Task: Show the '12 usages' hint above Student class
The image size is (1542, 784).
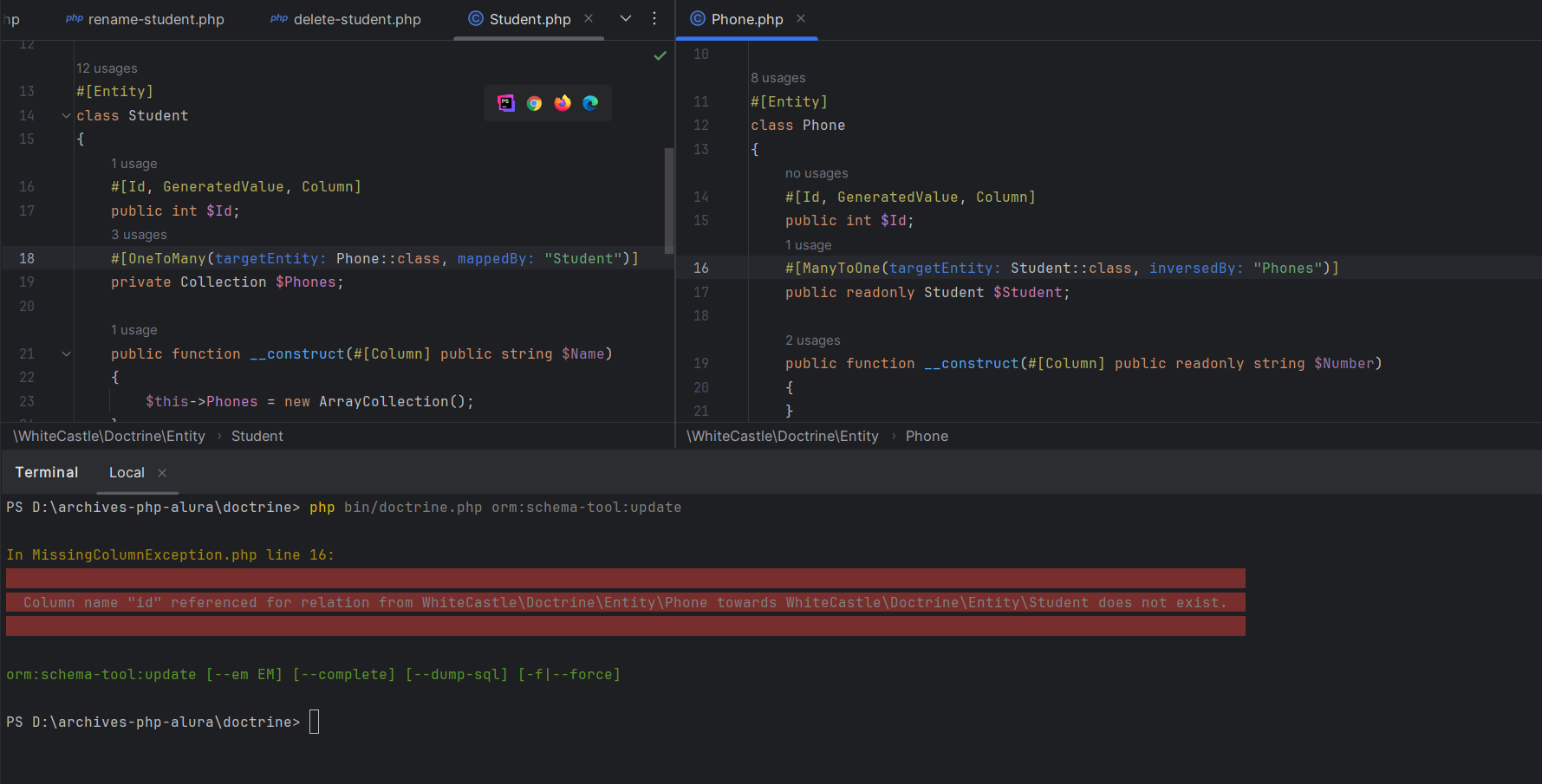Action: [107, 68]
